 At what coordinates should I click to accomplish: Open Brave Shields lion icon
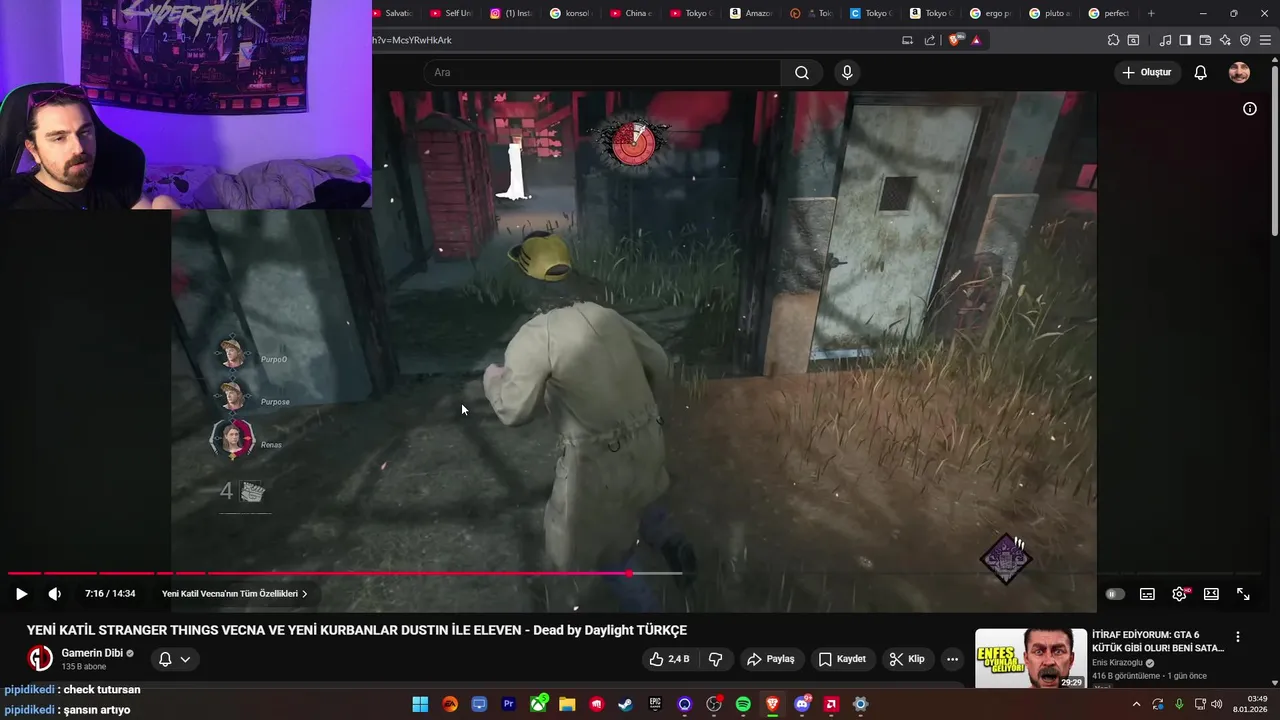point(954,40)
